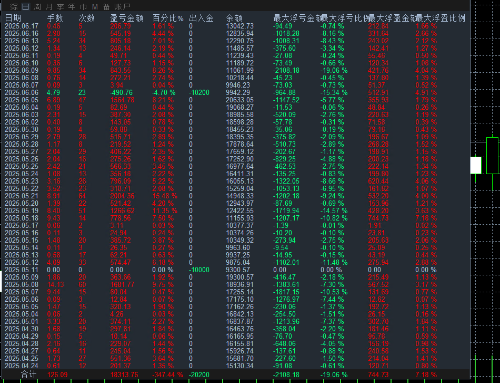
Task: Click balance 10349.32 in 2025.05.15 row
Action: [240, 240]
